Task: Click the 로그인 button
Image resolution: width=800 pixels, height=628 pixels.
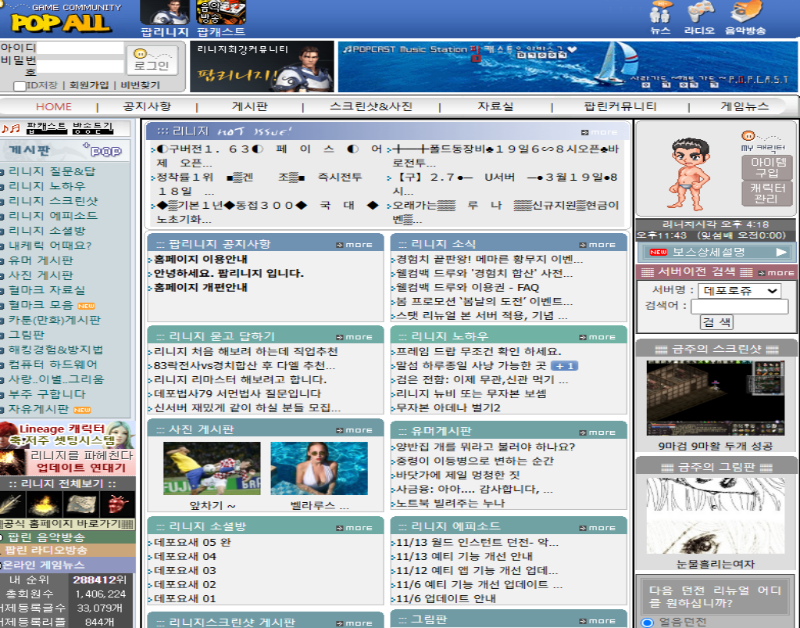Action: [x=152, y=60]
